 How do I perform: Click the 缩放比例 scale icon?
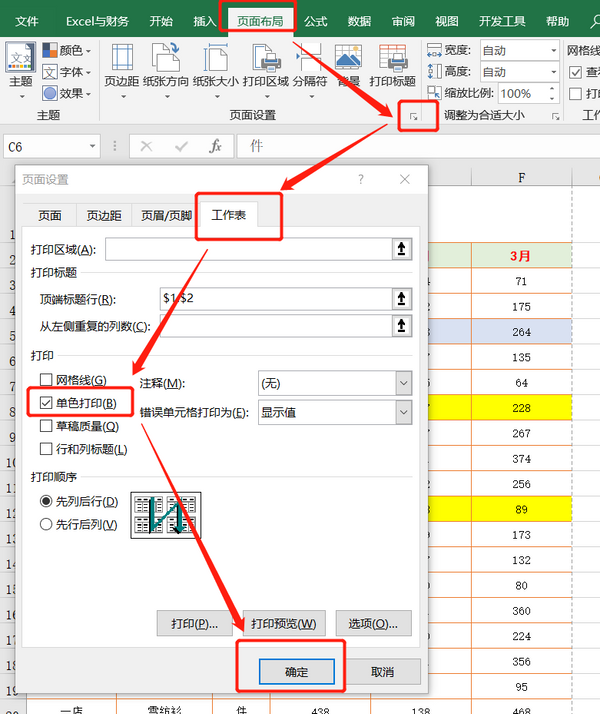[434, 93]
